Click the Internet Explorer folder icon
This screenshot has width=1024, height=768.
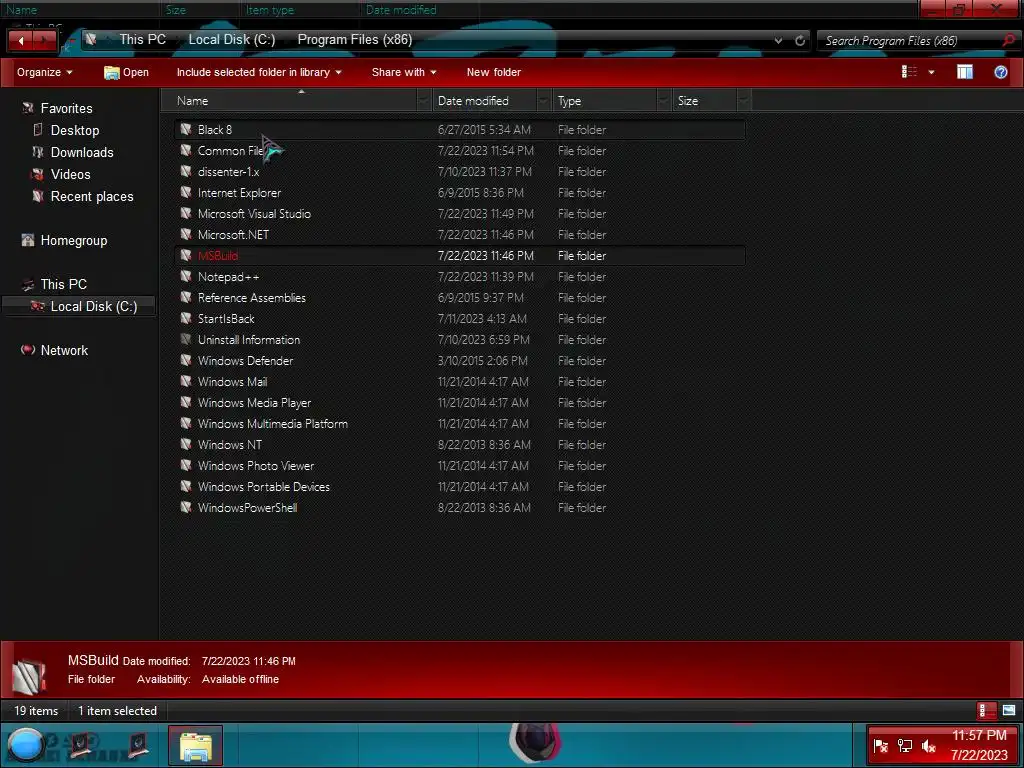[185, 193]
